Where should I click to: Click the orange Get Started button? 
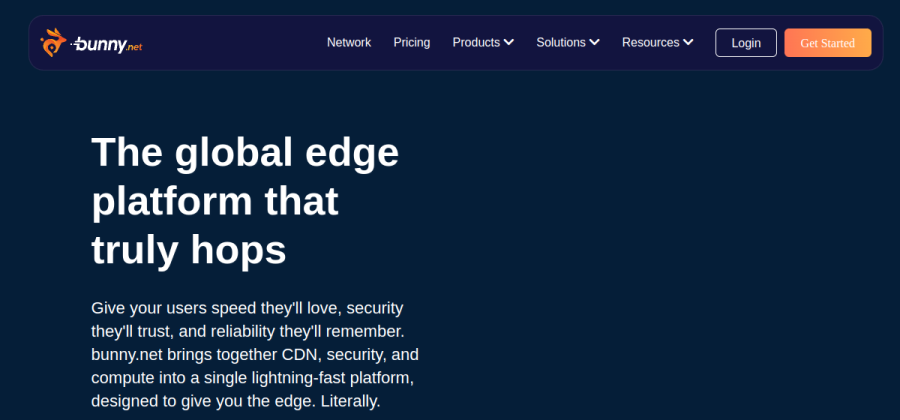pos(828,43)
